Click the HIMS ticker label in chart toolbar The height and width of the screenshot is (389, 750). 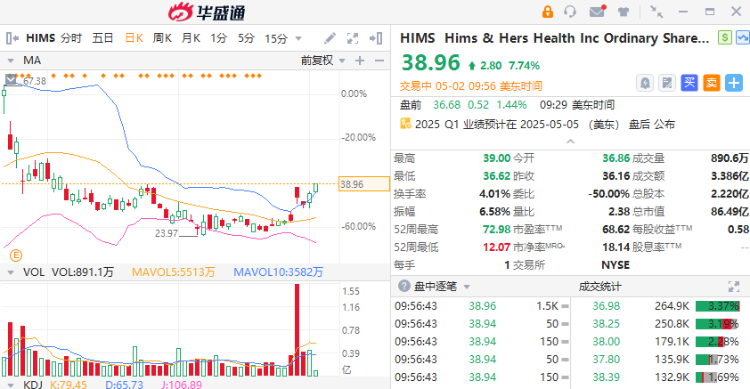coord(41,38)
